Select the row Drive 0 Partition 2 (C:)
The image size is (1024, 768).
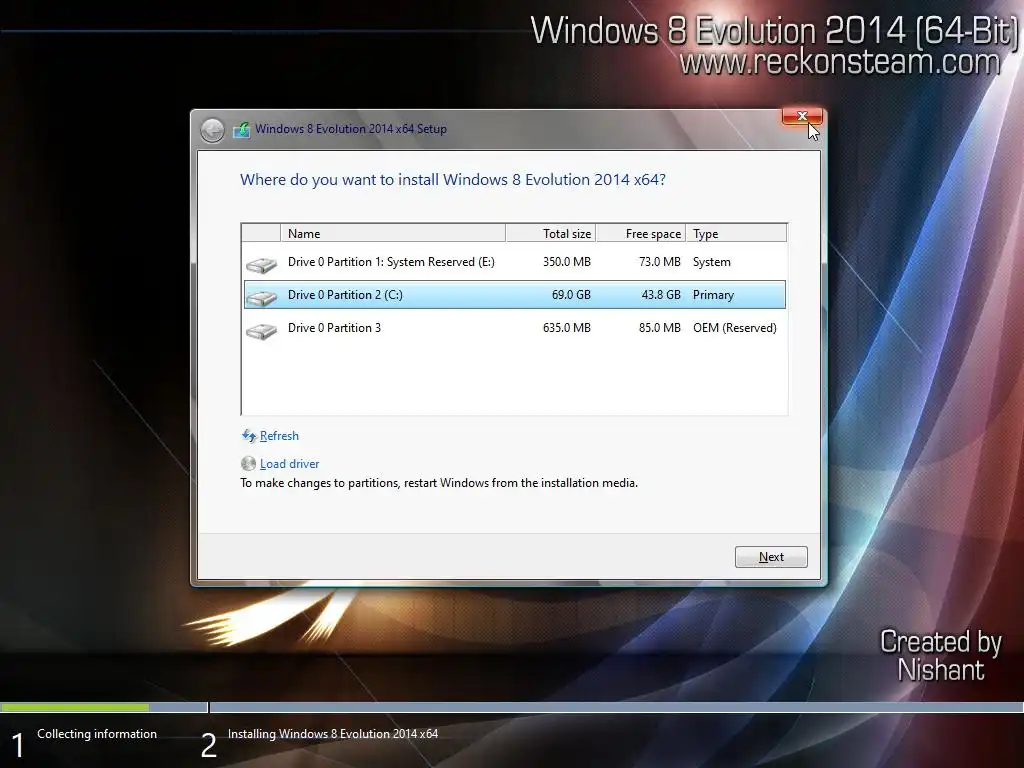coord(515,295)
